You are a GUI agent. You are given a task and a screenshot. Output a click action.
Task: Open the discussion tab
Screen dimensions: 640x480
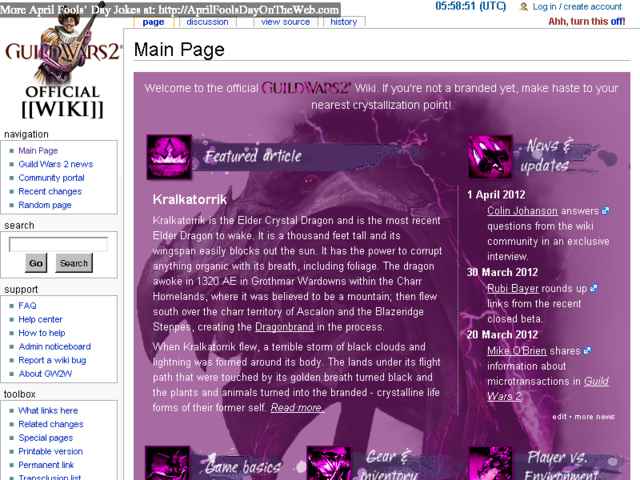click(x=207, y=22)
